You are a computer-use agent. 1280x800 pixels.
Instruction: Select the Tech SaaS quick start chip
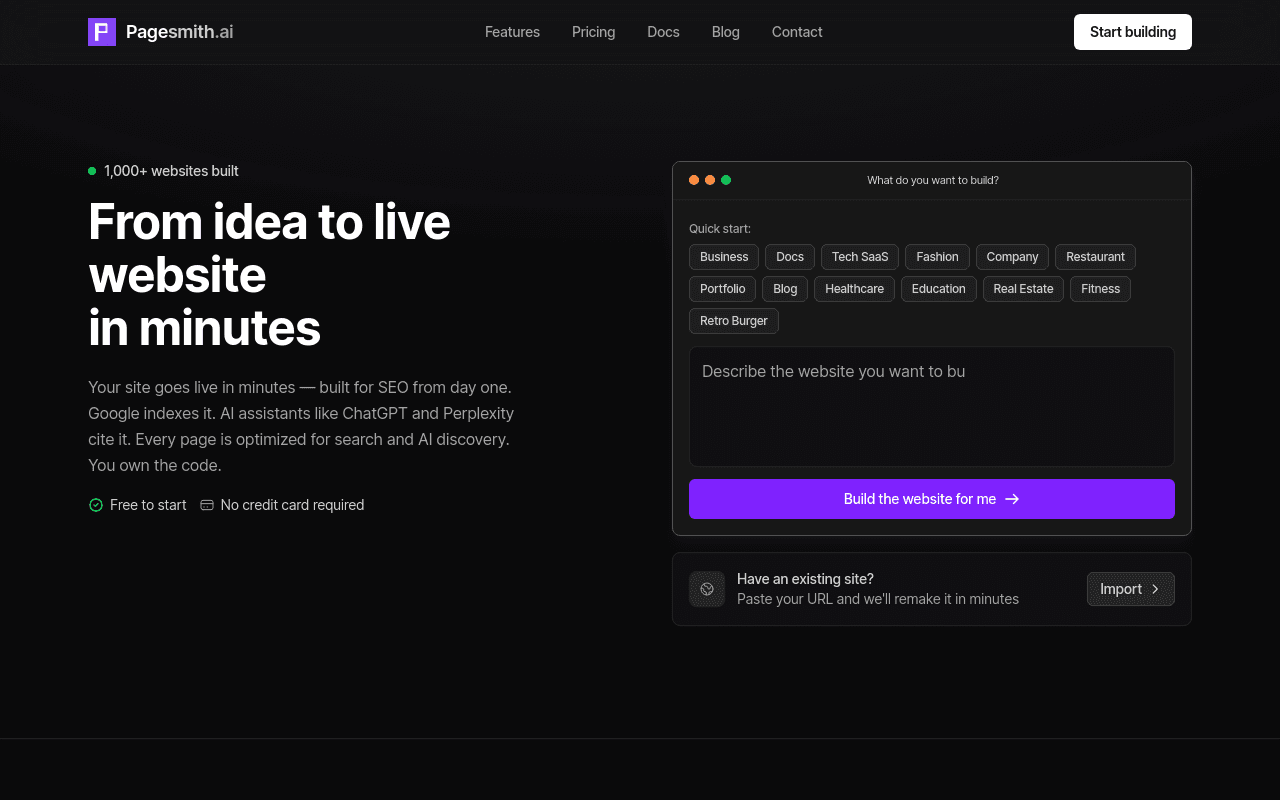pos(860,257)
